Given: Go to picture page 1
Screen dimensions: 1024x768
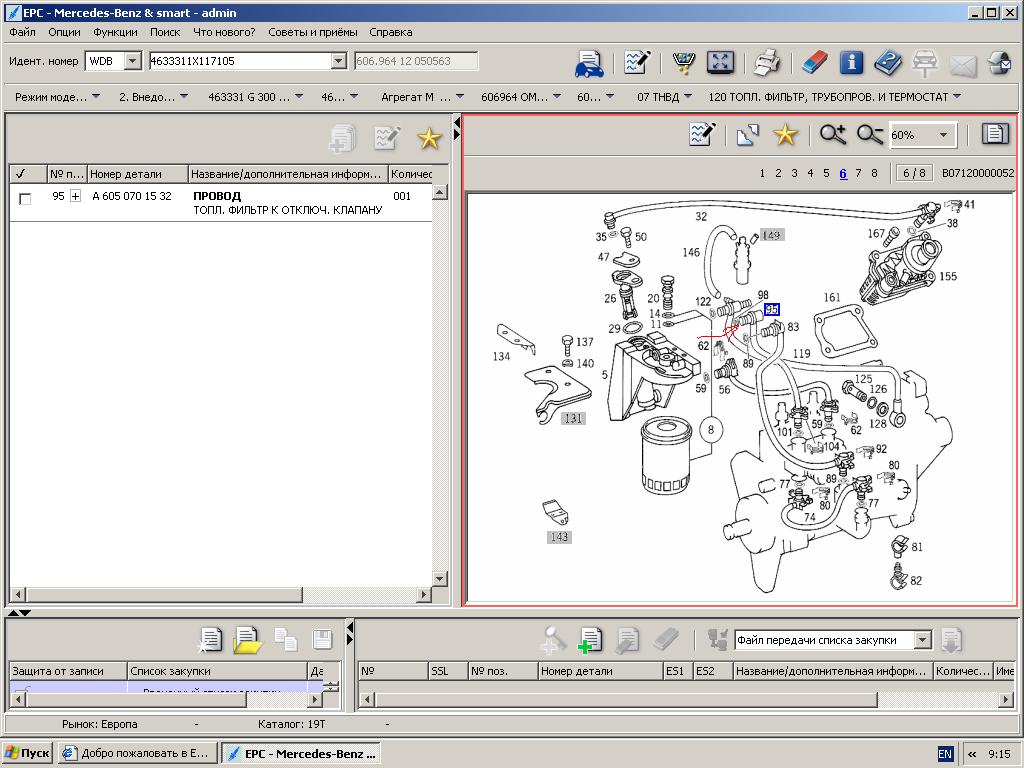Looking at the screenshot, I should tap(761, 173).
